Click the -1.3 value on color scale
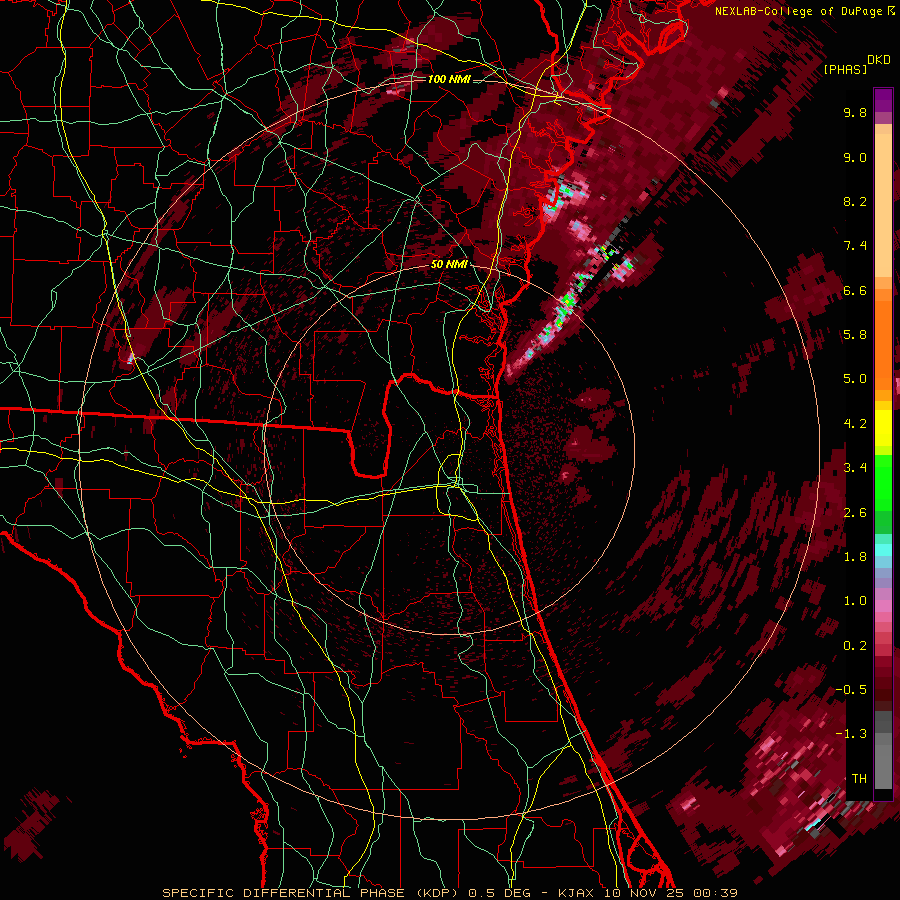Image resolution: width=900 pixels, height=900 pixels. coord(851,734)
